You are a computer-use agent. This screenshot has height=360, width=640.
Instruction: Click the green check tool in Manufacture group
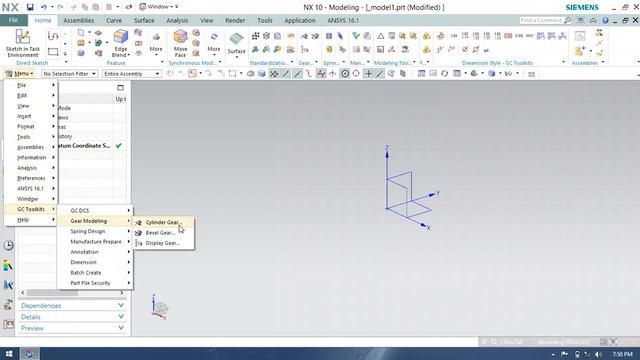tap(356, 36)
